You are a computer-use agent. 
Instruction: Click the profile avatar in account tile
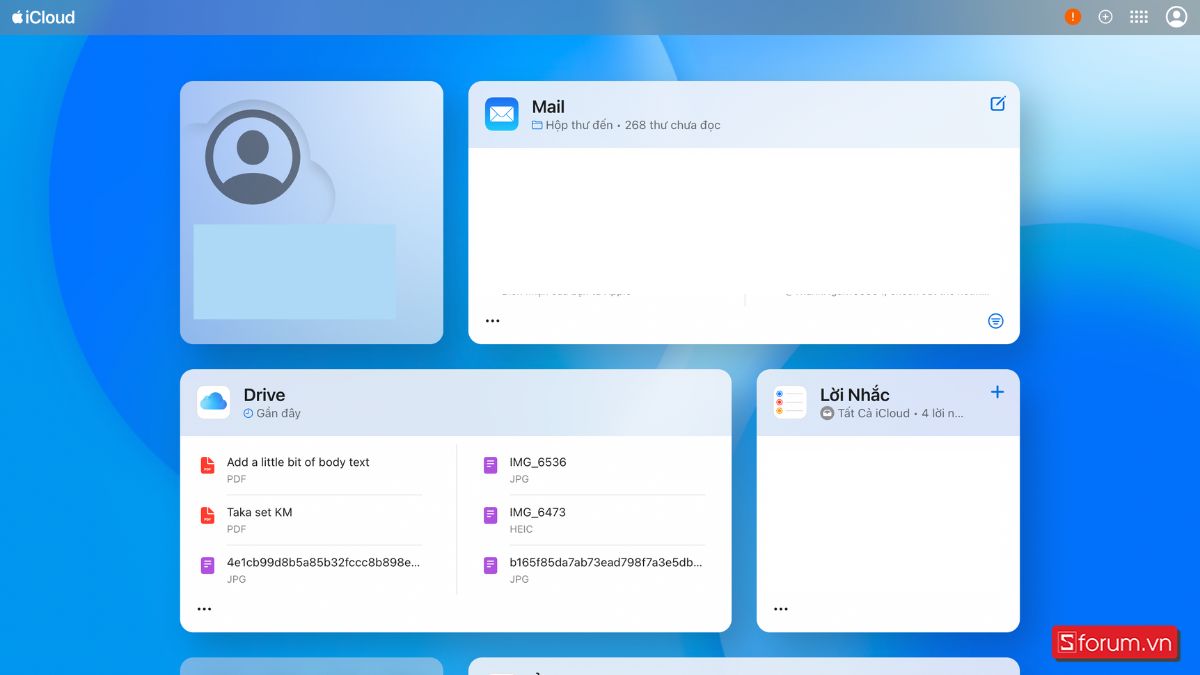253,157
